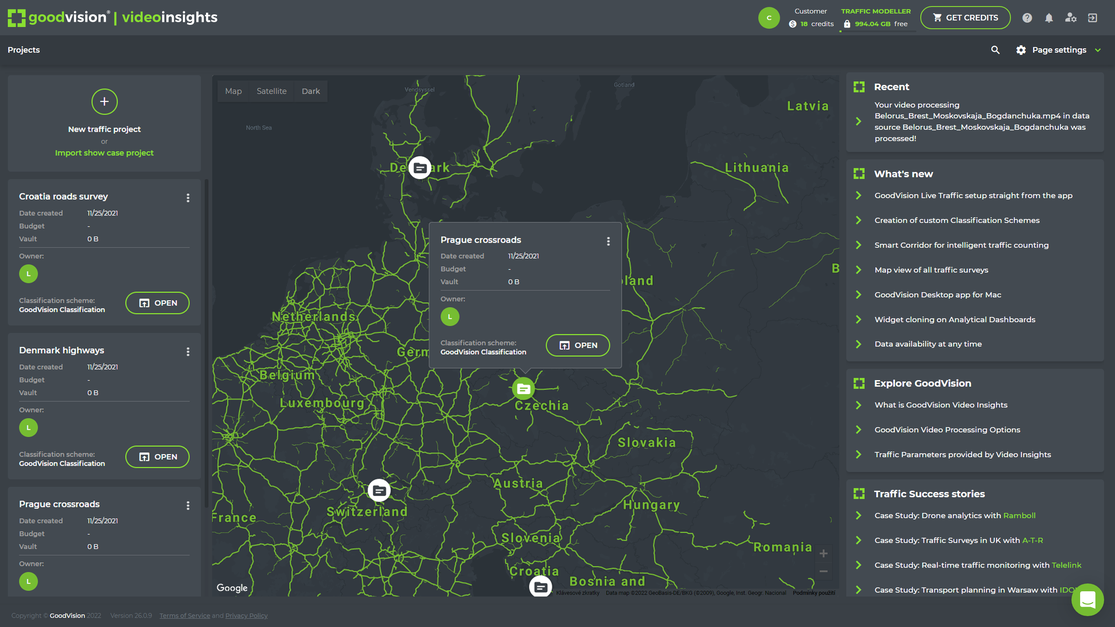The image size is (1115, 627).
Task: Open the Telelink case study link
Action: [1067, 565]
